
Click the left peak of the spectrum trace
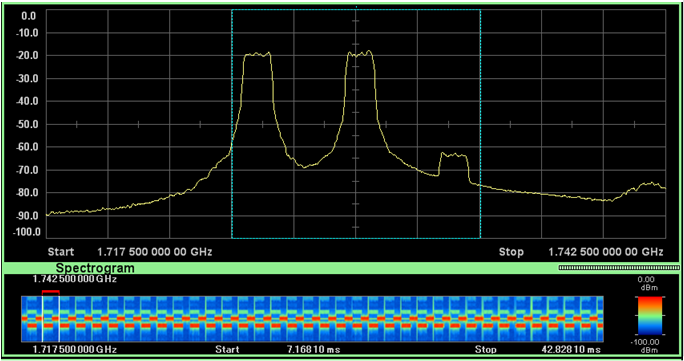[257, 54]
